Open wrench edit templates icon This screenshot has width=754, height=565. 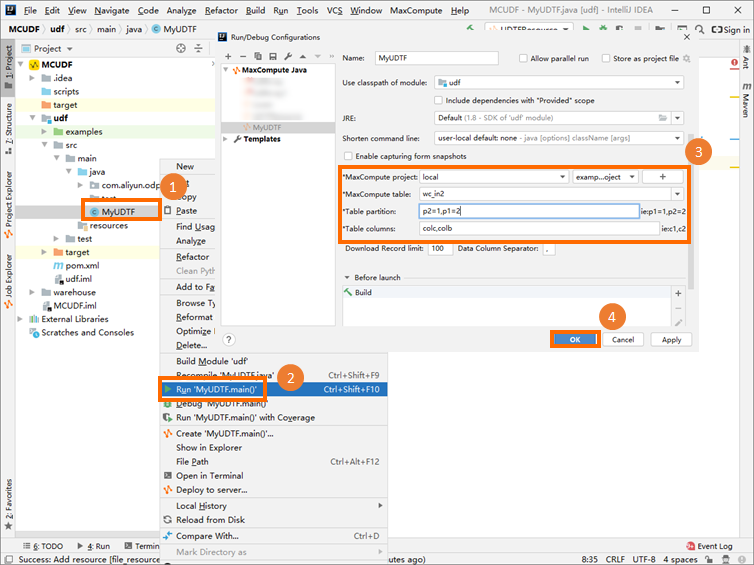click(288, 56)
